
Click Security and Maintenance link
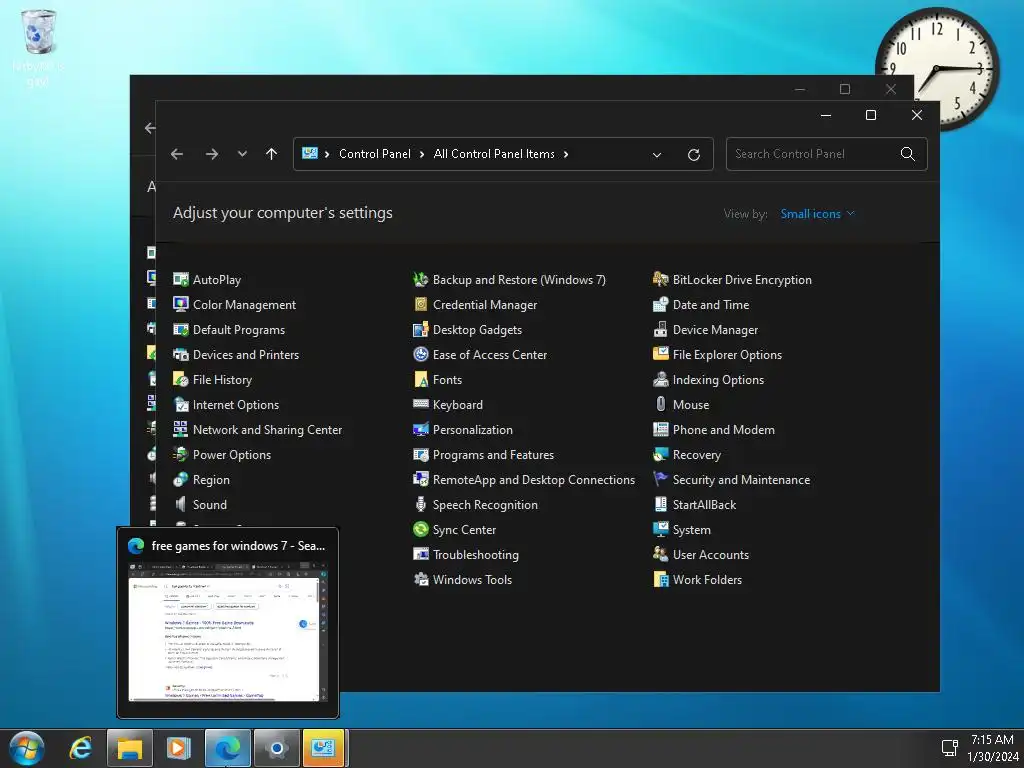click(x=741, y=480)
